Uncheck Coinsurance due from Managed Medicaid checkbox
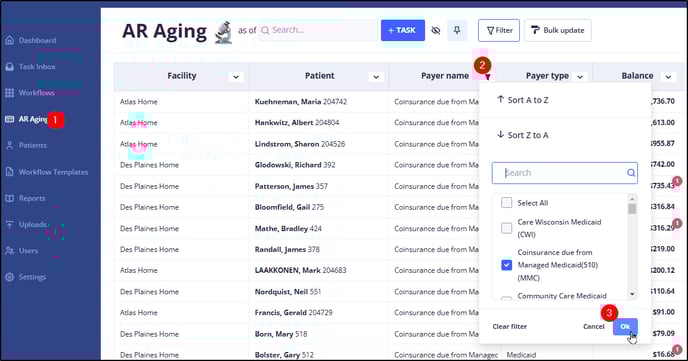The width and height of the screenshot is (688, 361). tap(506, 265)
